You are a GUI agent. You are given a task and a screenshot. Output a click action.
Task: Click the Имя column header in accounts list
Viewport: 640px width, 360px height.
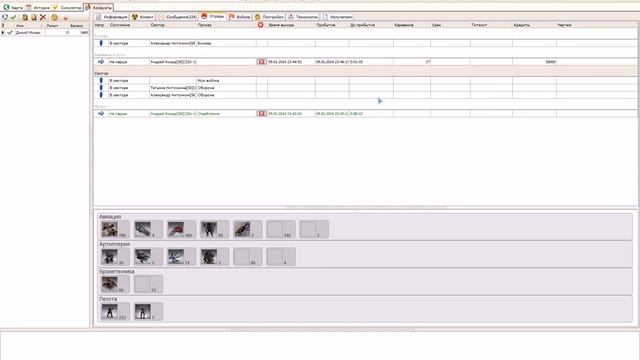pyautogui.click(x=29, y=25)
